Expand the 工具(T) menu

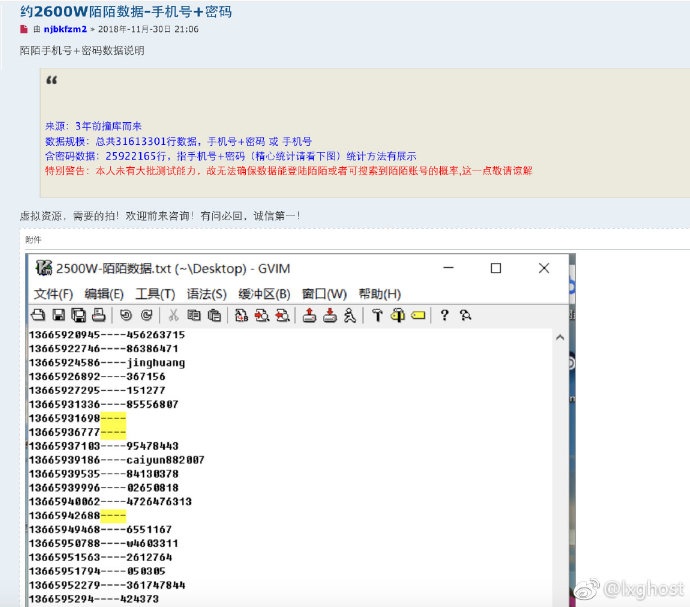(155, 294)
